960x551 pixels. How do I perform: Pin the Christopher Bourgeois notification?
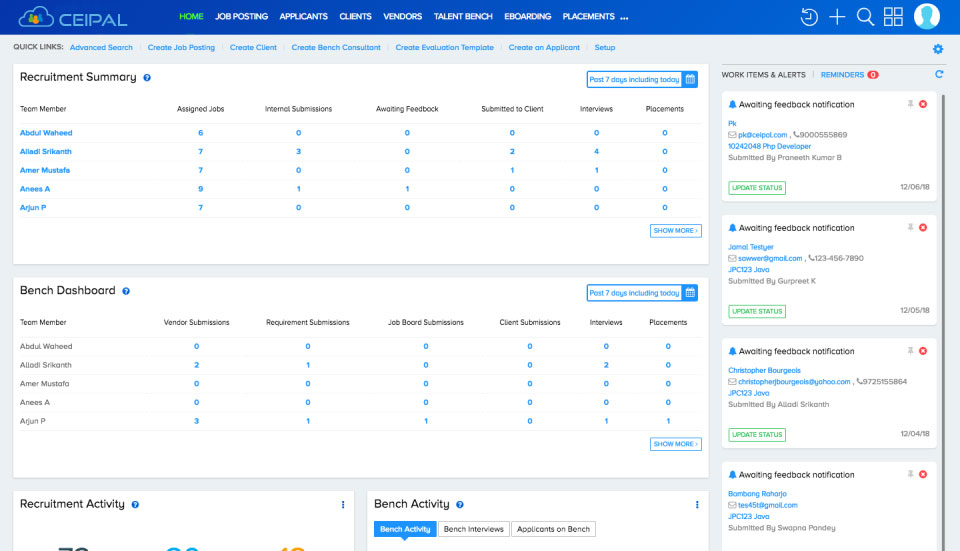tap(910, 351)
